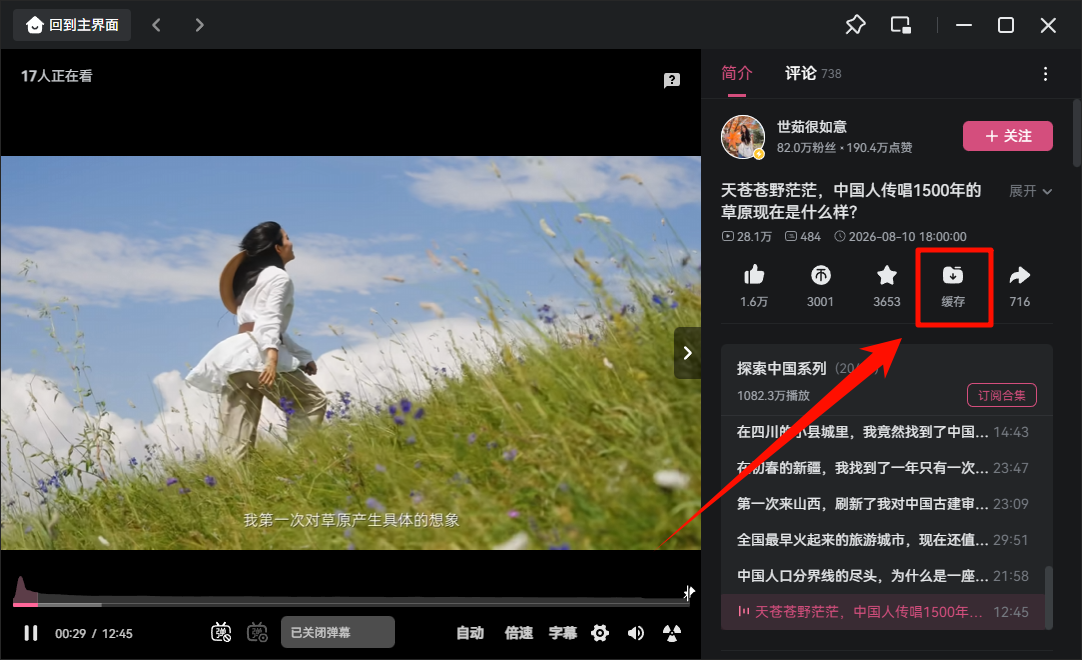
Task: Open 探索中国系列 collection title
Action: coord(781,369)
